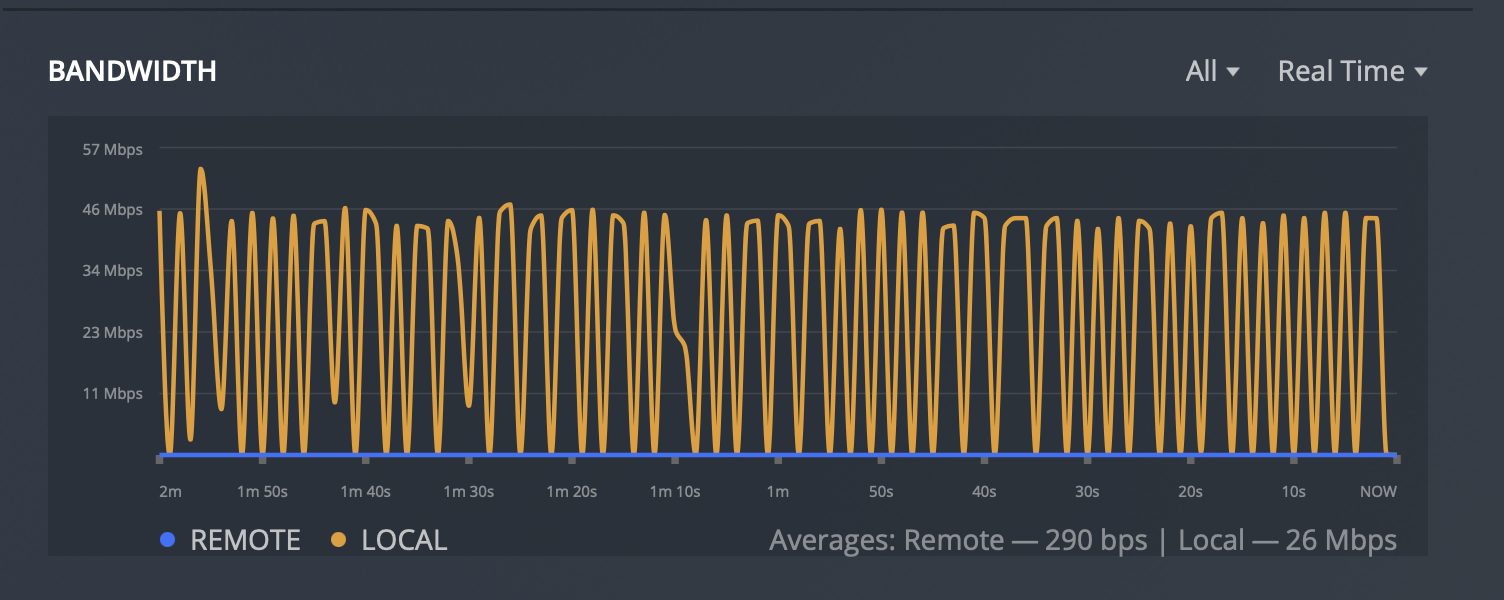Click the 23 Mbps axis label

tap(112, 332)
